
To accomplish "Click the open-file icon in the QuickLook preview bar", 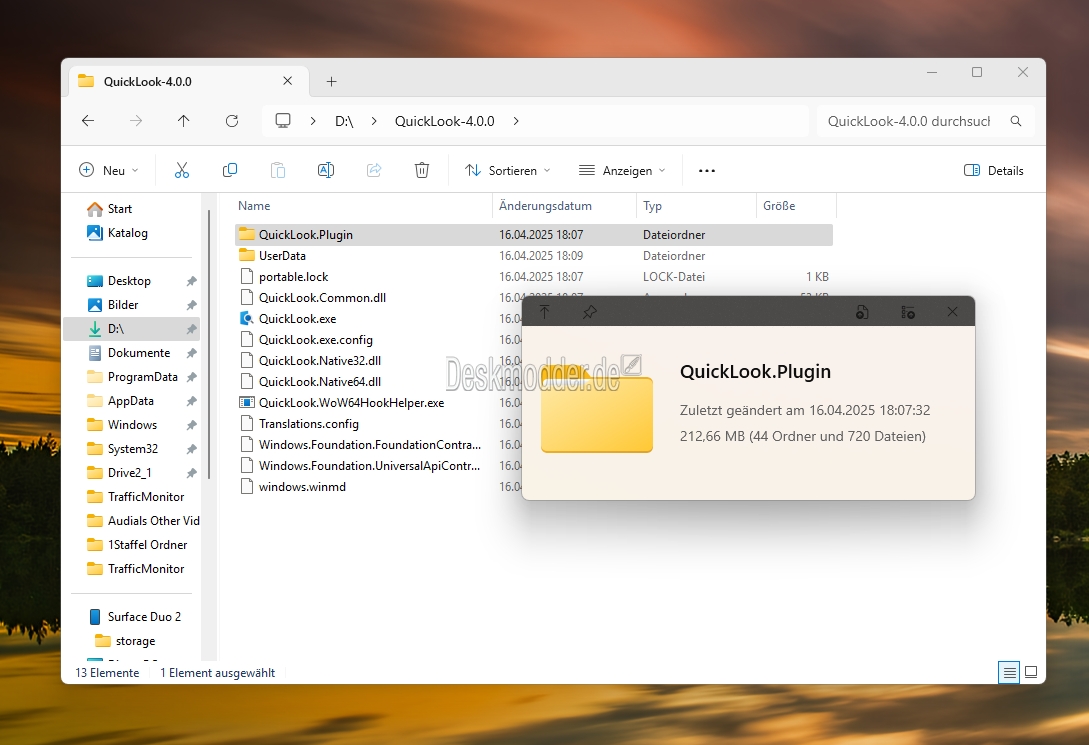I will pos(862,312).
